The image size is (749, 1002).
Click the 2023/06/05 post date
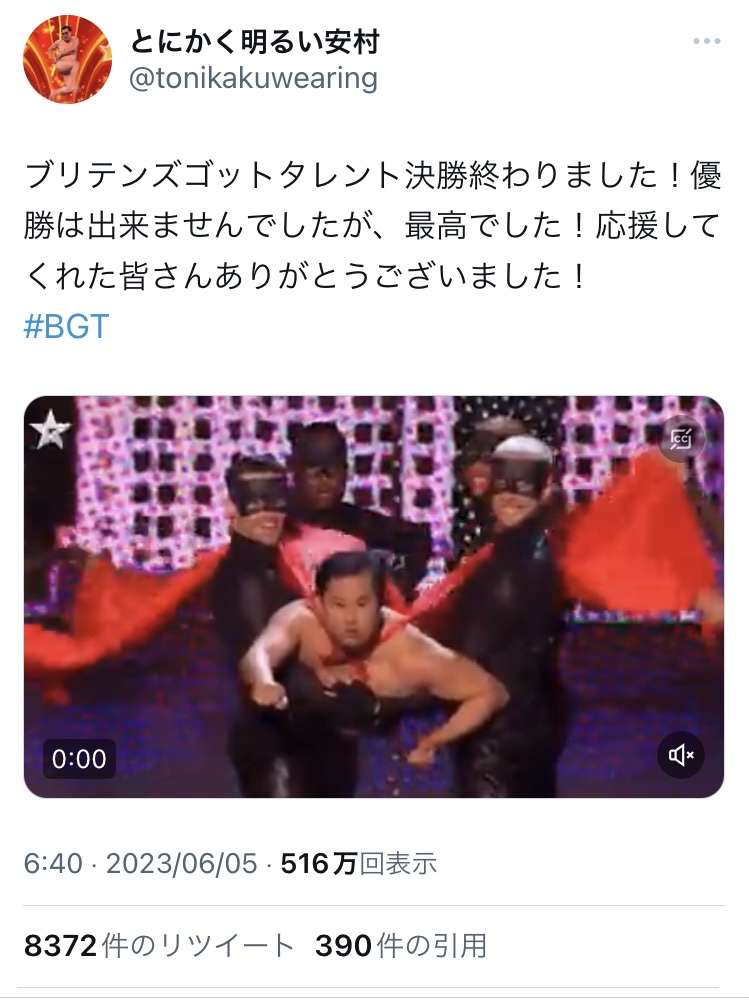tap(181, 864)
